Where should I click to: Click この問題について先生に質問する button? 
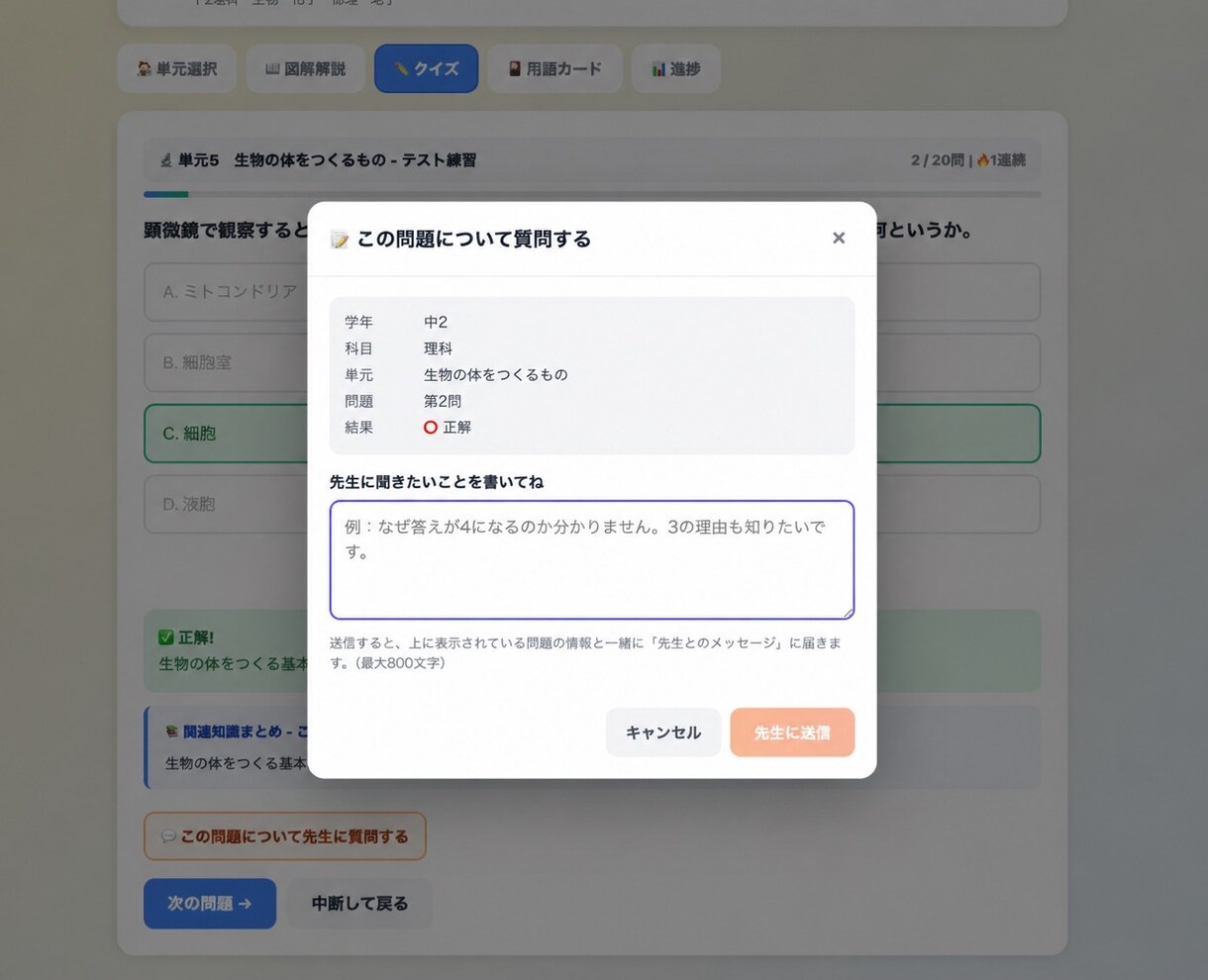coord(285,836)
